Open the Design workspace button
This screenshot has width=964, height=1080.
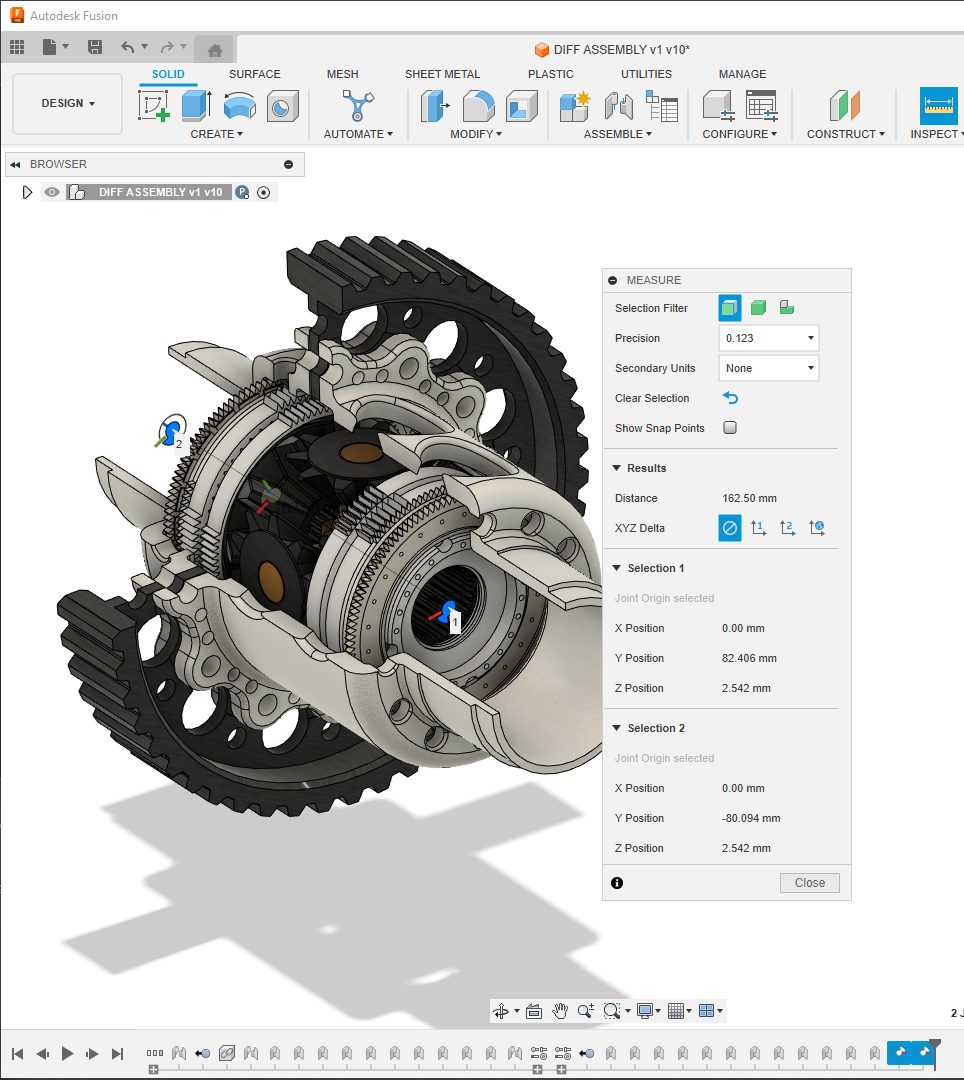coord(68,103)
